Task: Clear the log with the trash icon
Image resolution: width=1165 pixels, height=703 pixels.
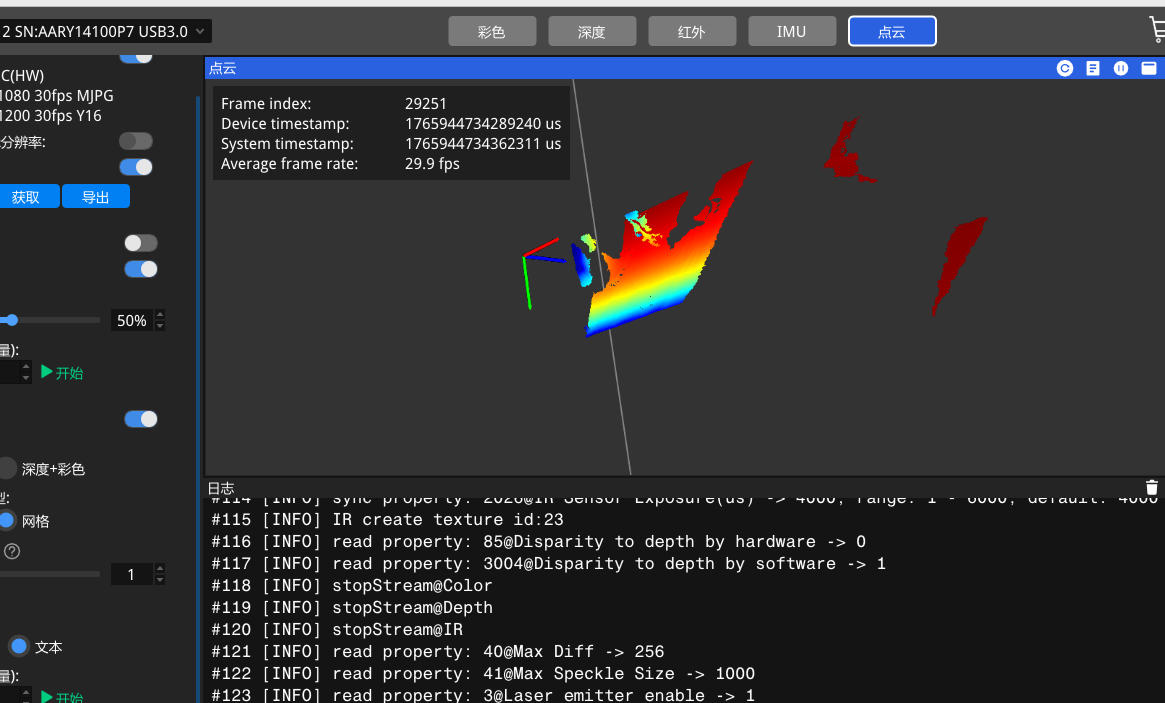Action: coord(1152,487)
